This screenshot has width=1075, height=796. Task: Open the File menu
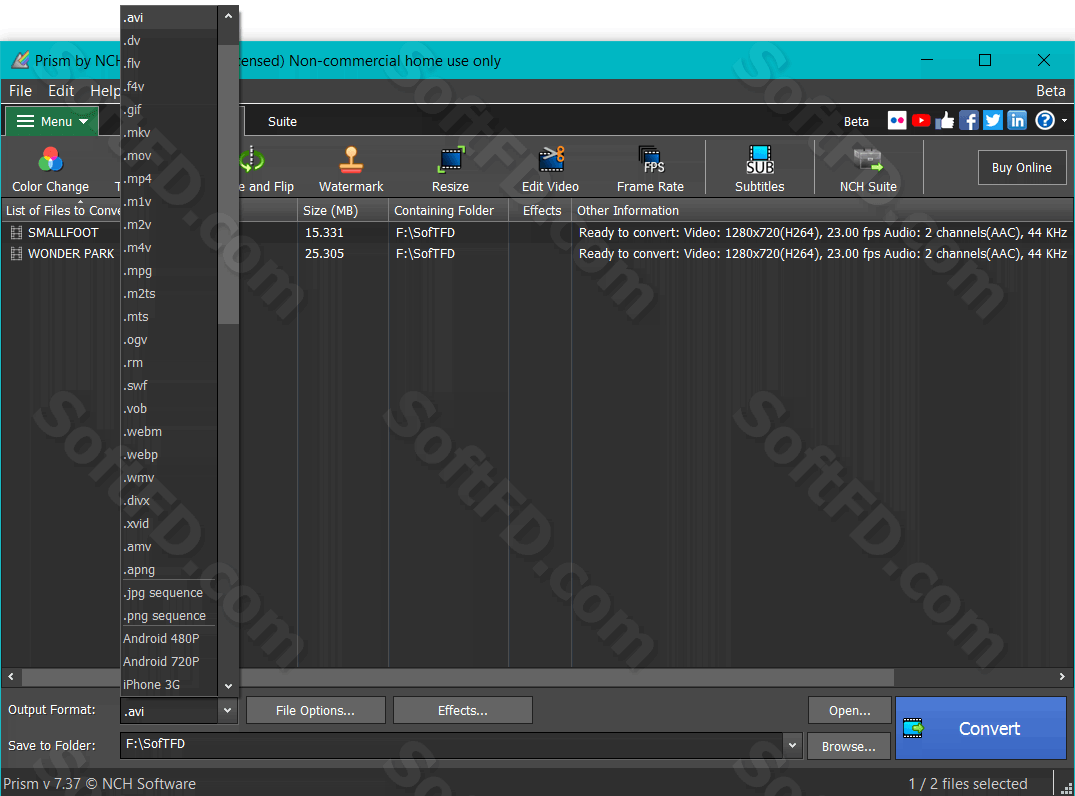point(21,91)
